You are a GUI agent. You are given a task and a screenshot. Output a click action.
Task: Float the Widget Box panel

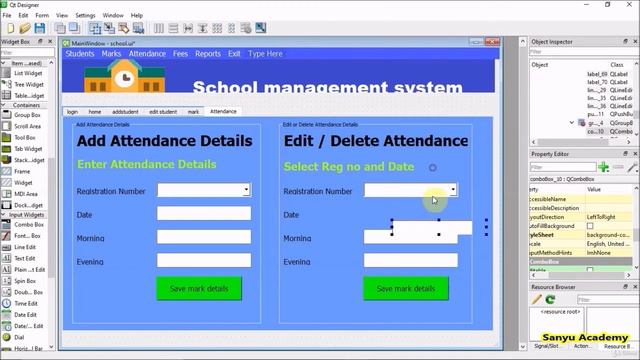point(40,41)
